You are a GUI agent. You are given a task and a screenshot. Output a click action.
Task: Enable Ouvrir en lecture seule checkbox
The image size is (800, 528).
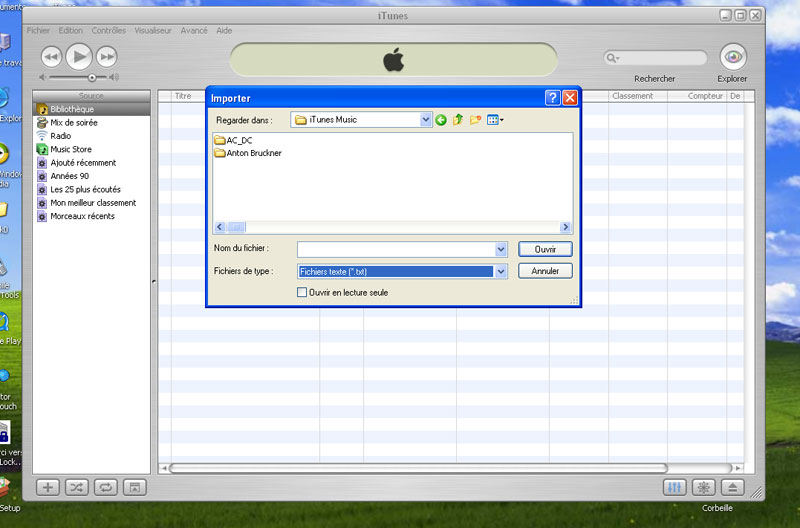coord(302,292)
